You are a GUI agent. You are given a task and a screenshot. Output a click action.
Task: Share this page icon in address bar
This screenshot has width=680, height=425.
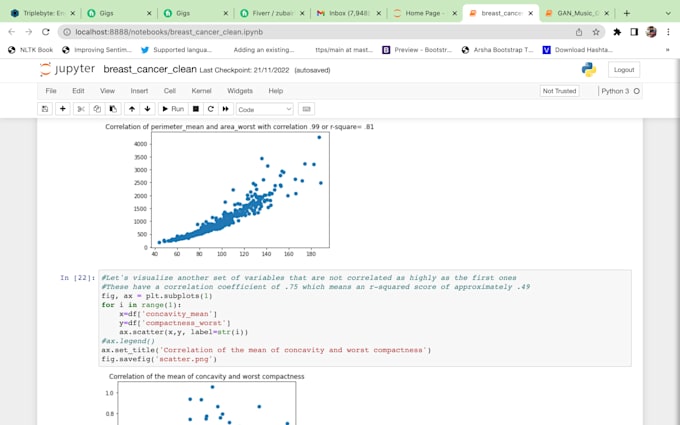pos(579,32)
